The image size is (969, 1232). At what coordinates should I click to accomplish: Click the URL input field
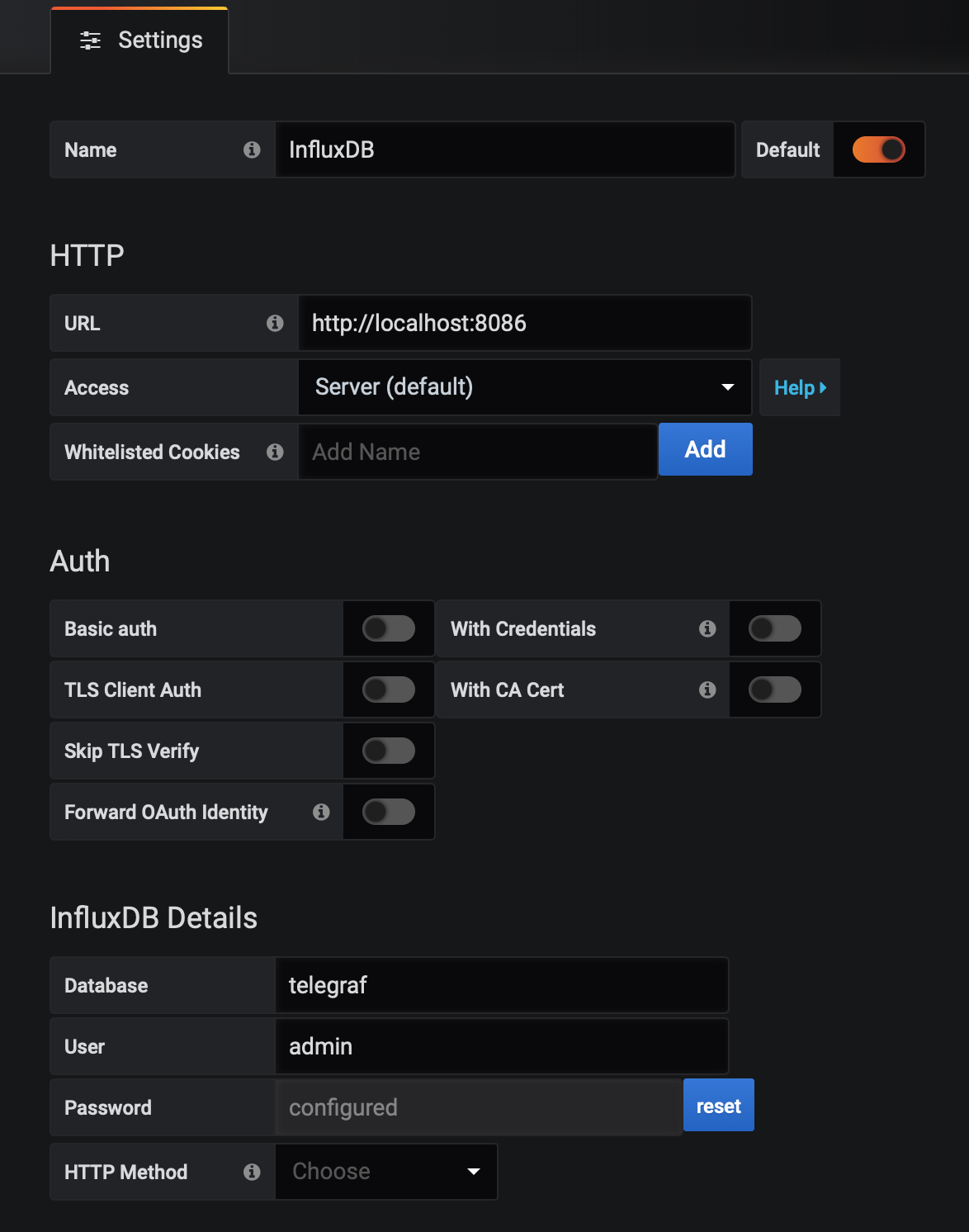(525, 323)
